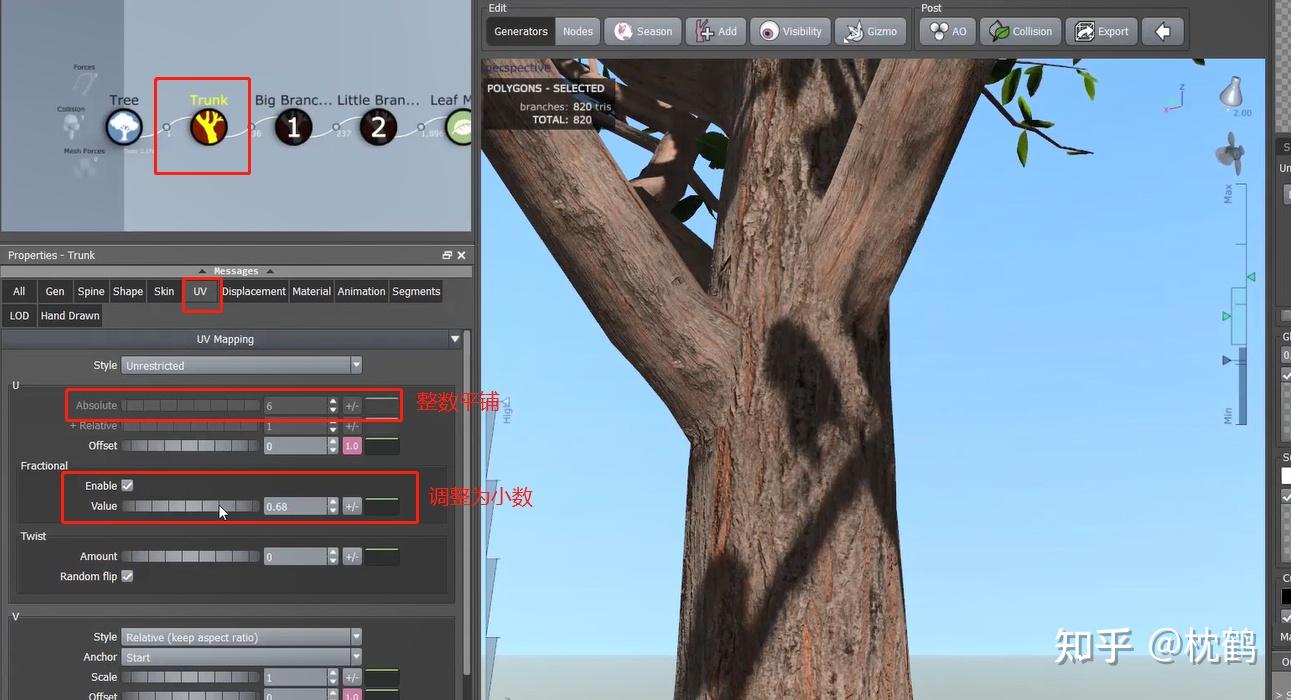Click the U Offset stepper arrows
This screenshot has height=700, width=1291.
tap(333, 446)
